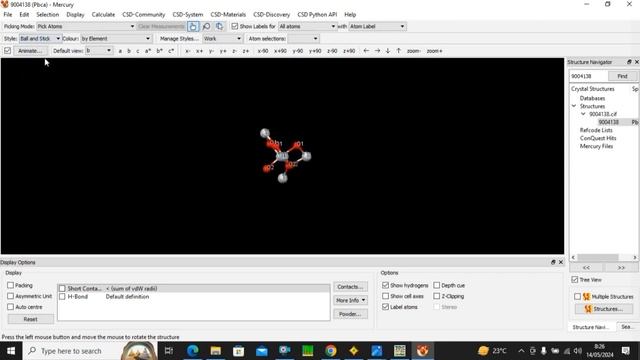Open the Calculate menu
640x360 pixels.
coord(103,15)
